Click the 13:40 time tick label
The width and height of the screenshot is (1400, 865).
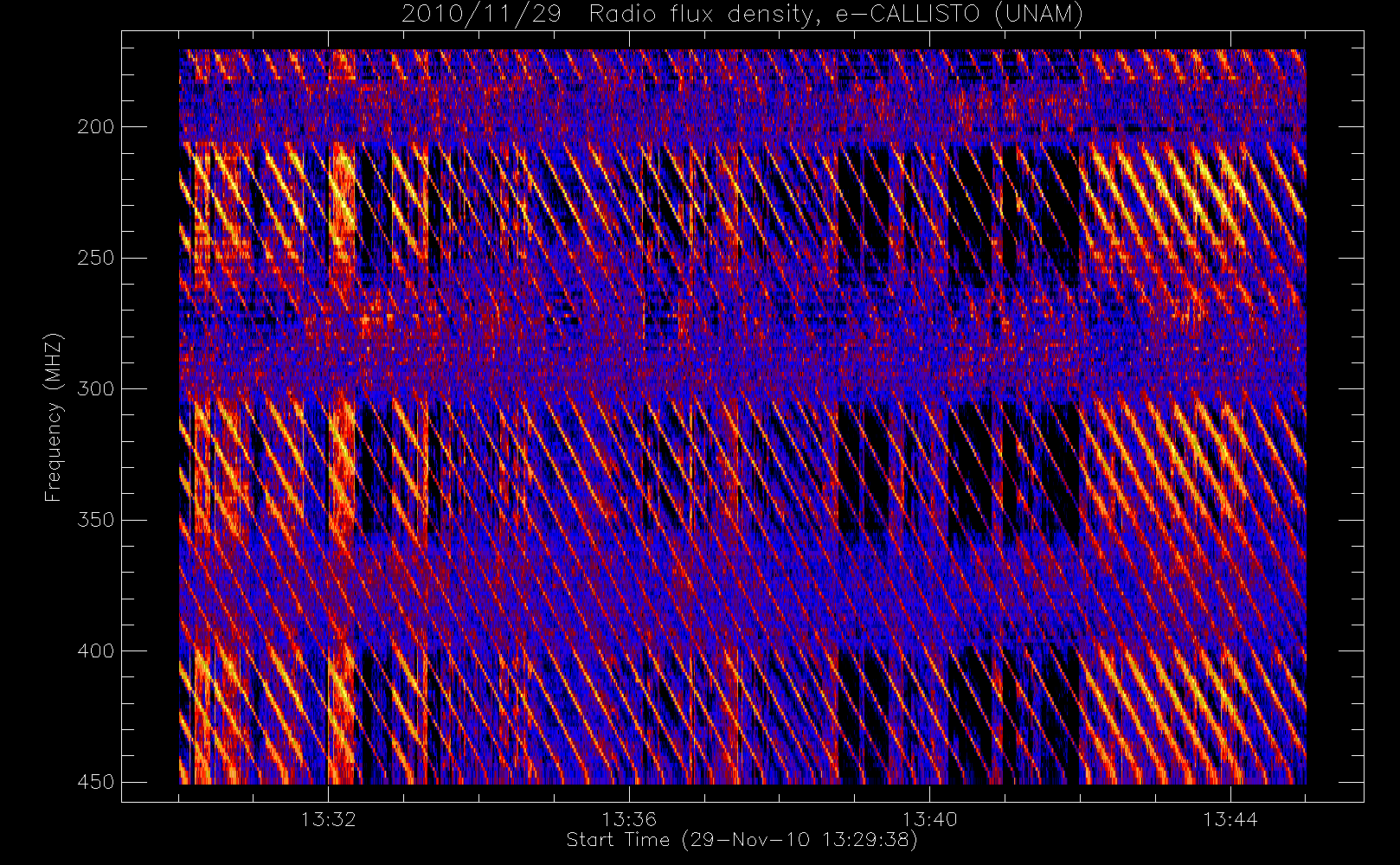(x=930, y=819)
